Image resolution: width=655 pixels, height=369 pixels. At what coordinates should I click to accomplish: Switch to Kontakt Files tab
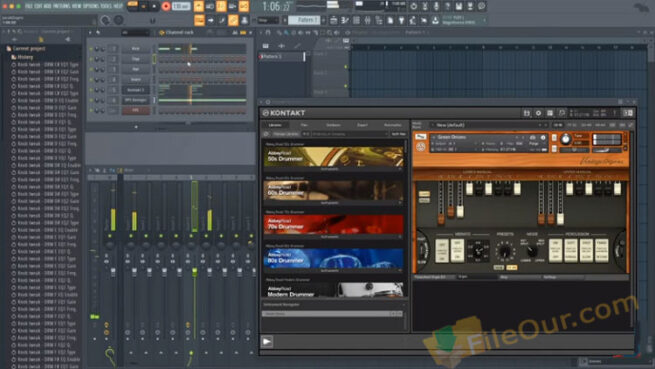pos(304,125)
